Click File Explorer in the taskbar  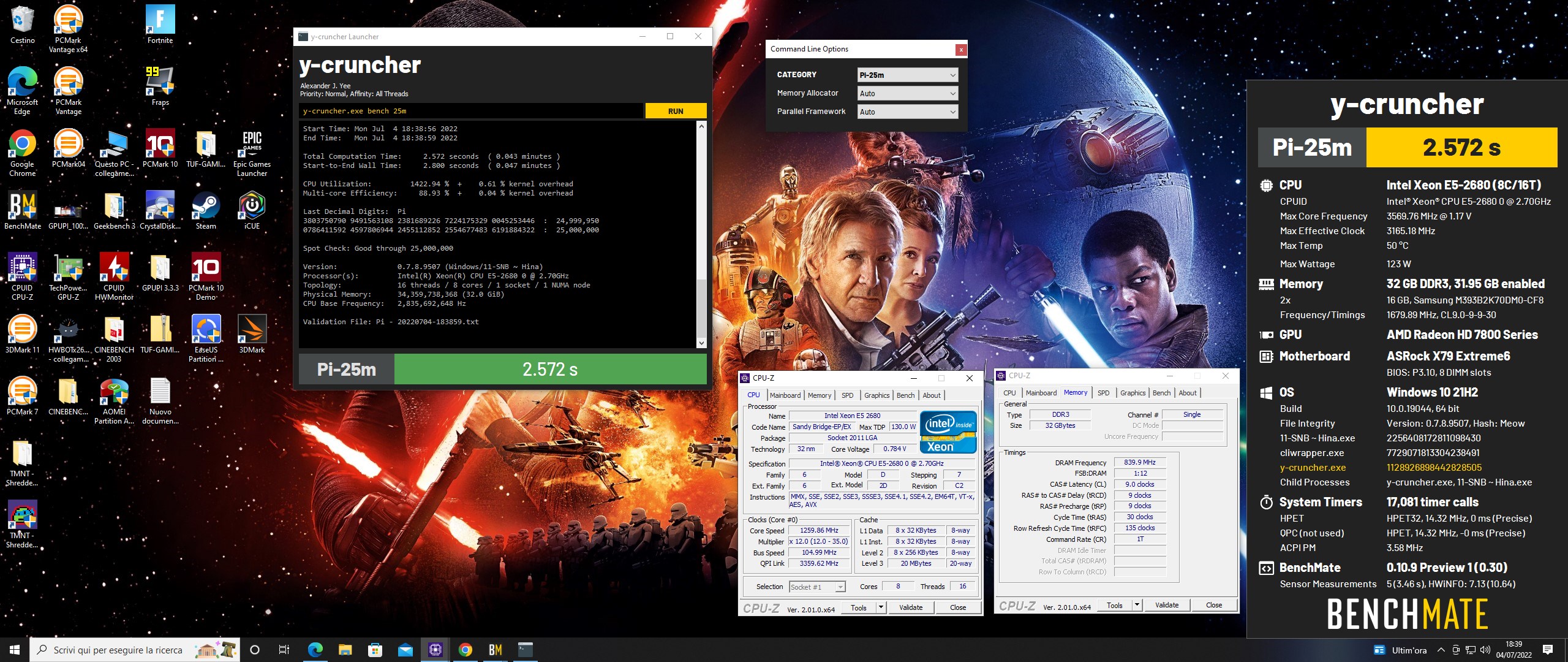(345, 650)
